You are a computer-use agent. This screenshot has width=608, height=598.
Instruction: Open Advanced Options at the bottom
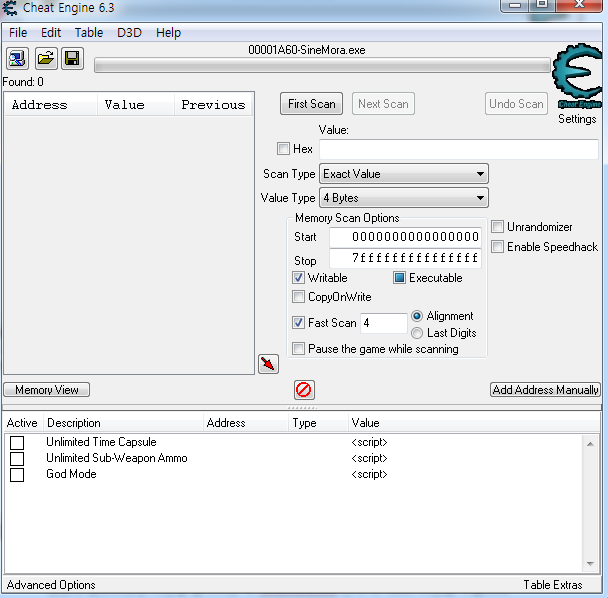pyautogui.click(x=51, y=585)
